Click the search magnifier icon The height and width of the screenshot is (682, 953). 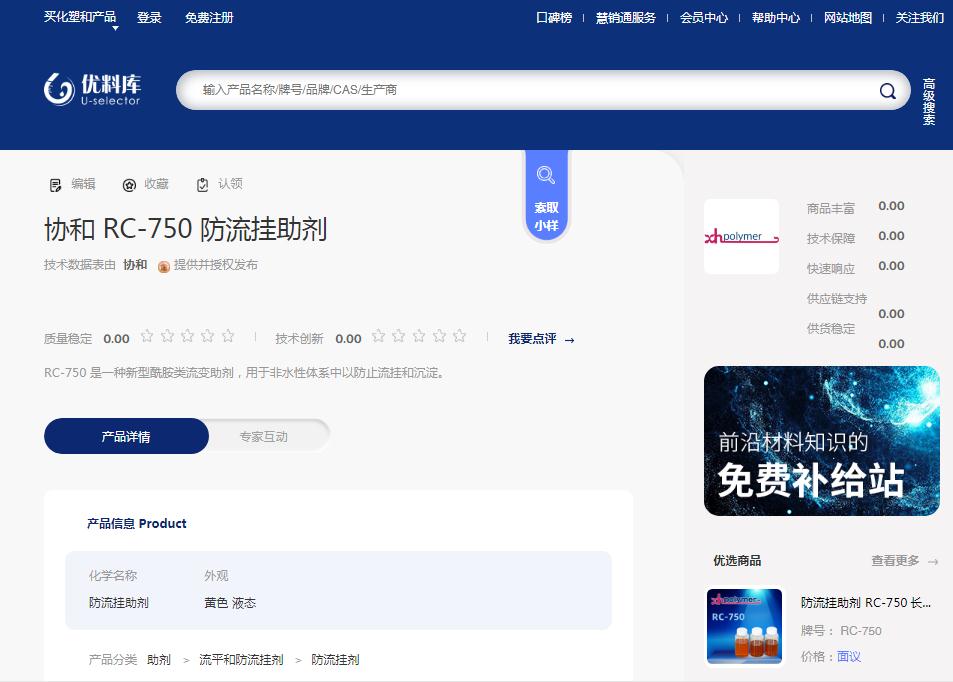(887, 91)
